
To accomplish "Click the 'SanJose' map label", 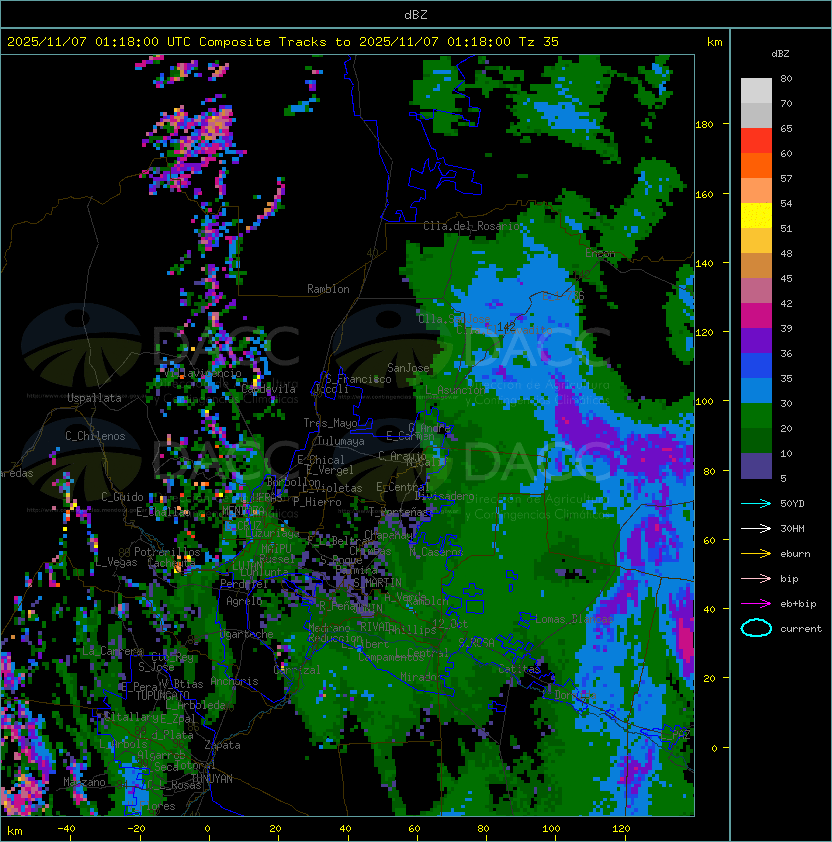I will pos(408,368).
